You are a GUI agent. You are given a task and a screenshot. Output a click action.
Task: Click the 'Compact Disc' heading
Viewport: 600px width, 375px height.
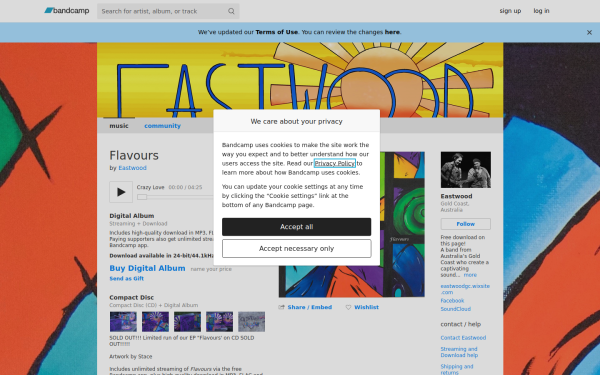coord(132,297)
